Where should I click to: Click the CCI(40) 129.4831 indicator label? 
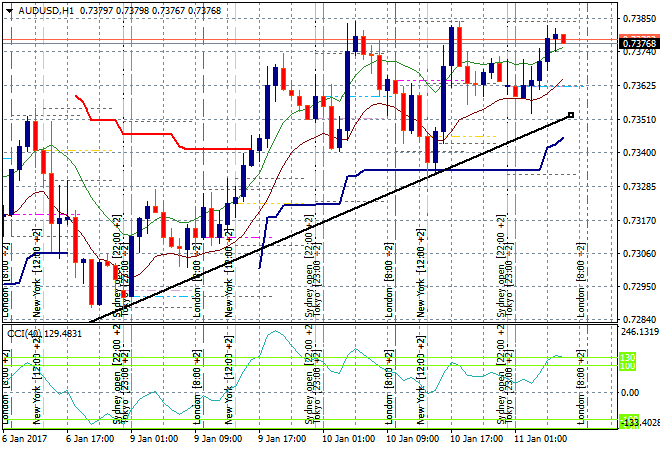click(45, 334)
